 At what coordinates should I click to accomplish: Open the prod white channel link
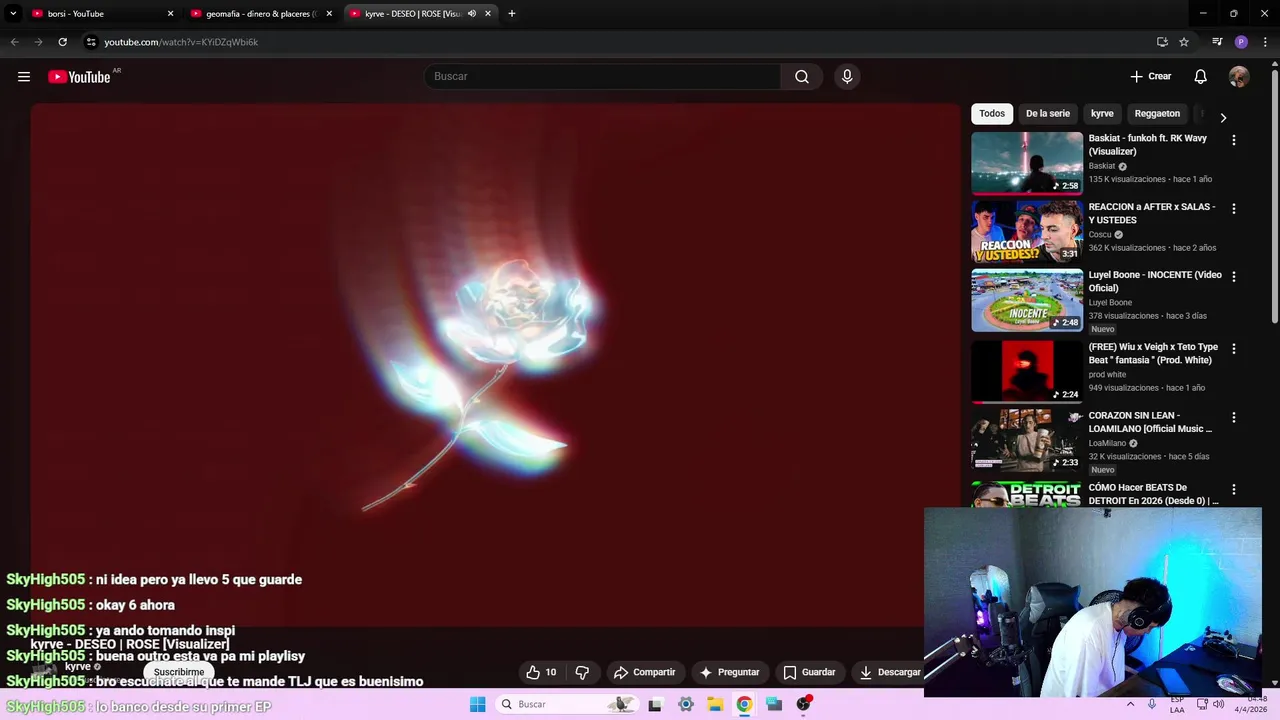click(1107, 375)
